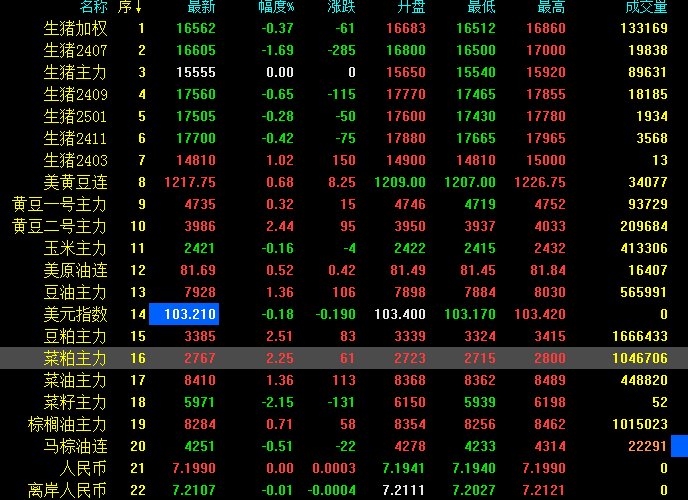
Task: Click the volume value 413306
Action: 644,248
